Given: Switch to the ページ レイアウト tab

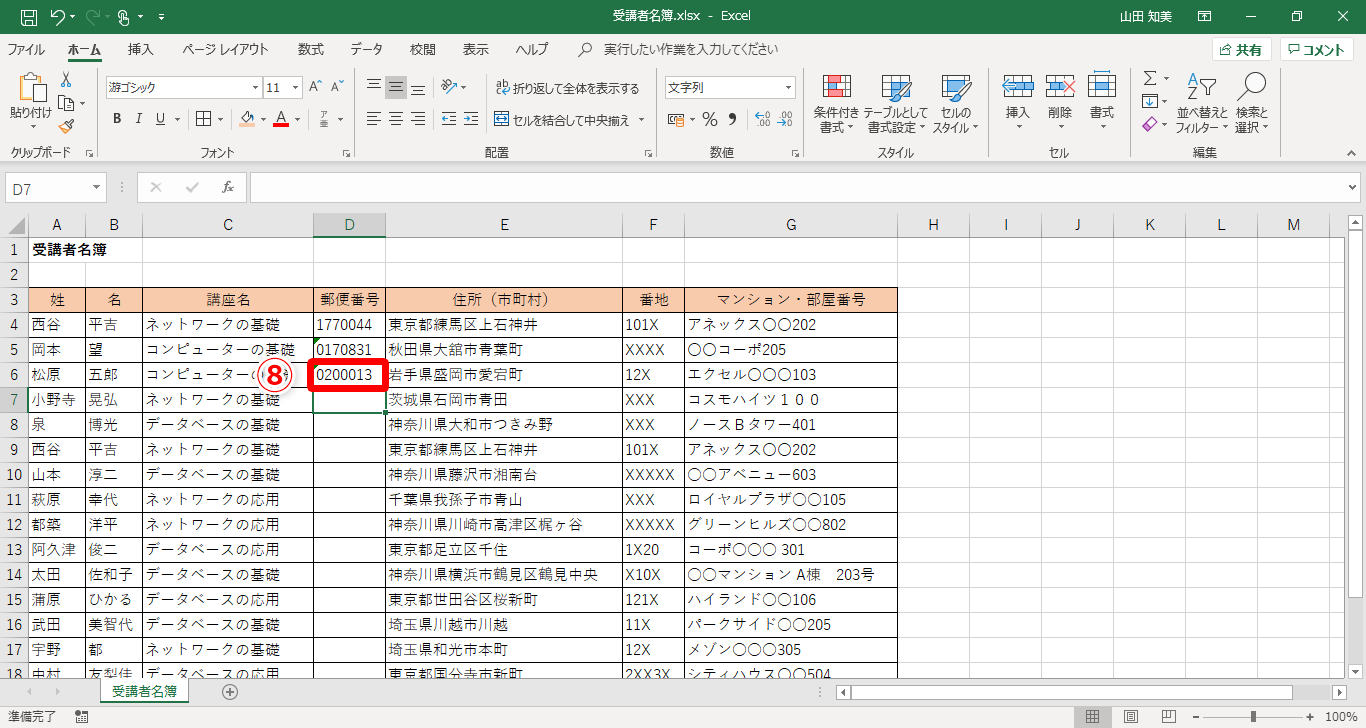Looking at the screenshot, I should pyautogui.click(x=225, y=49).
